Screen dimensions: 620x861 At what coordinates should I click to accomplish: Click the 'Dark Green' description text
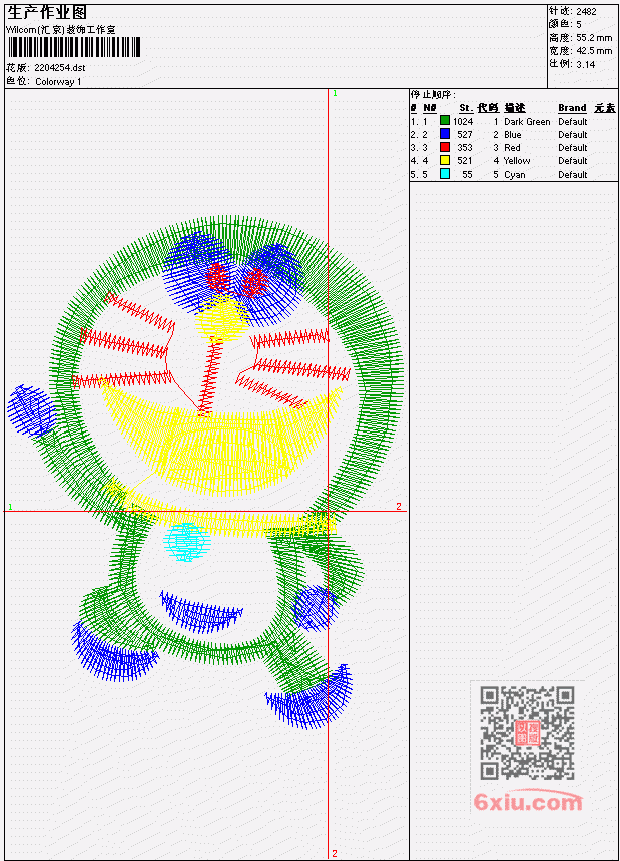[527, 121]
